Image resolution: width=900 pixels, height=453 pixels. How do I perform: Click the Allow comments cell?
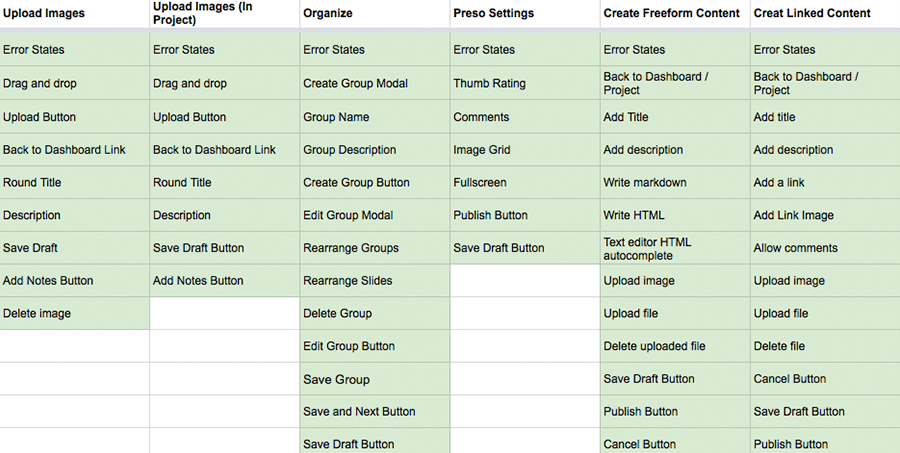click(825, 248)
